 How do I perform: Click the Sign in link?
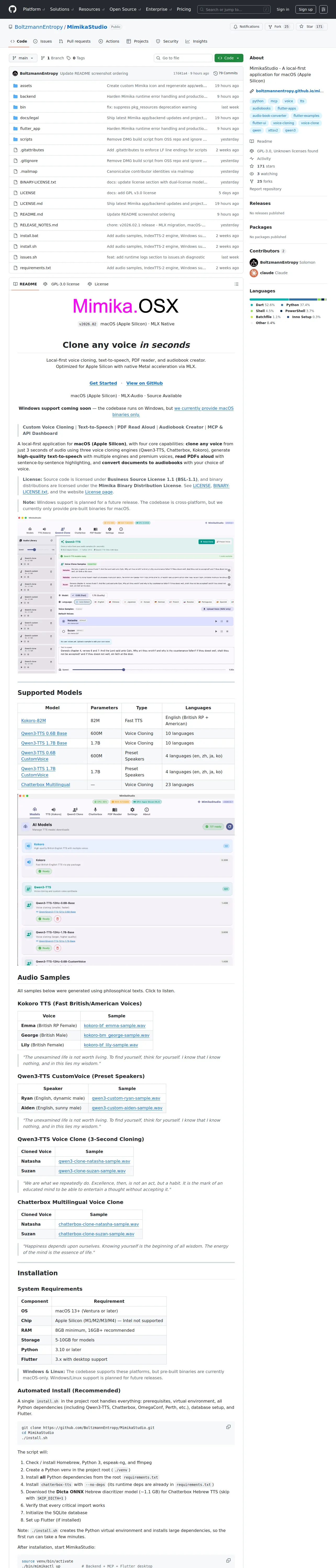pyautogui.click(x=283, y=9)
